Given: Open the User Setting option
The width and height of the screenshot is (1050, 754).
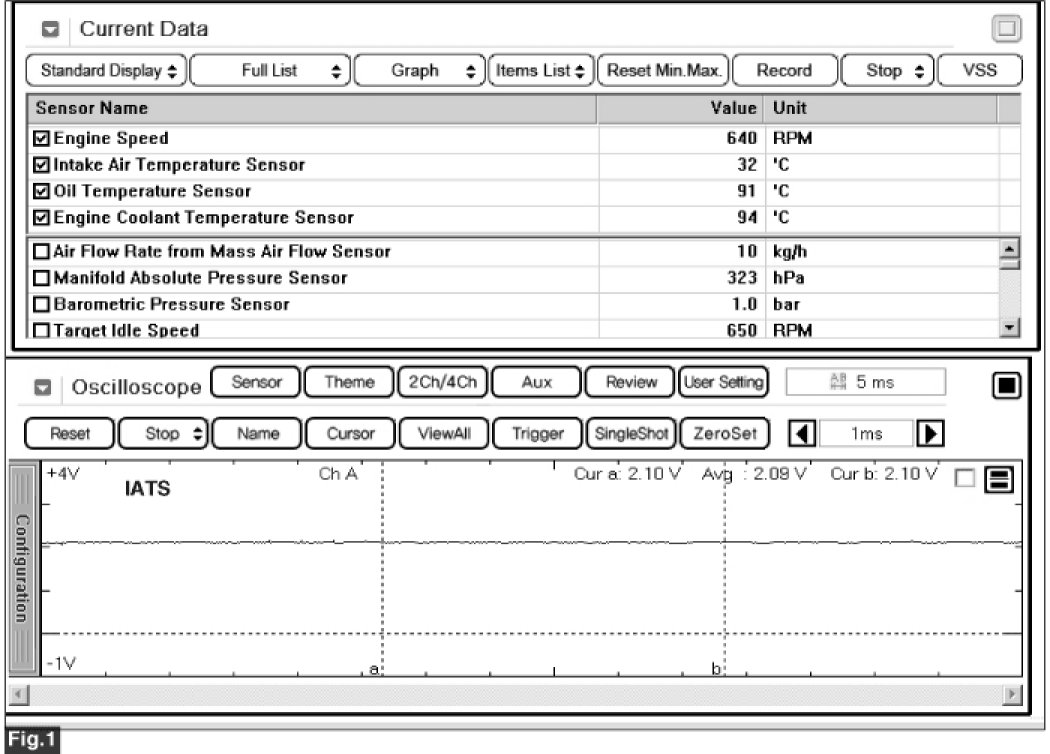Looking at the screenshot, I should click(x=723, y=382).
